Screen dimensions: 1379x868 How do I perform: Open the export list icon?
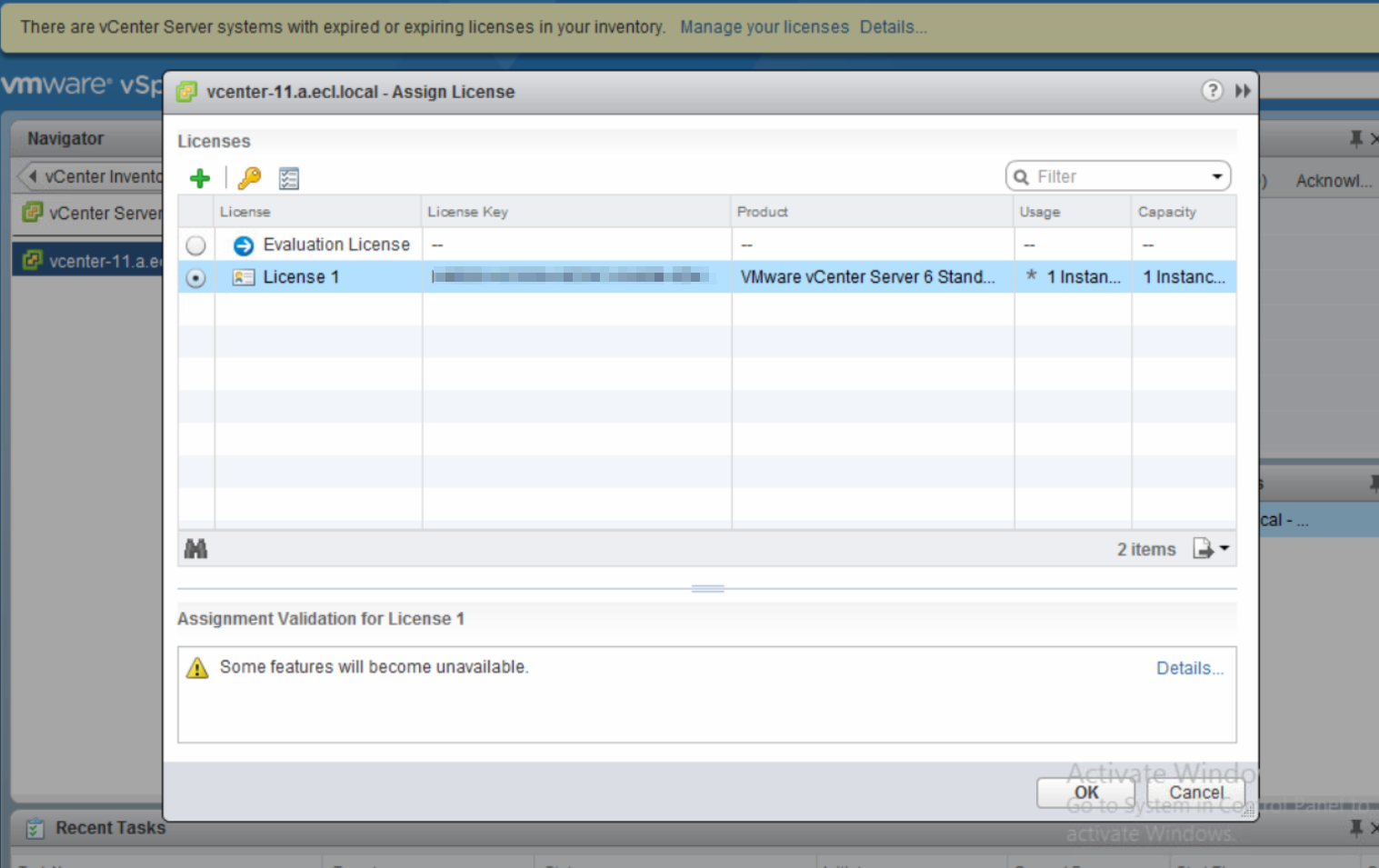[1203, 548]
